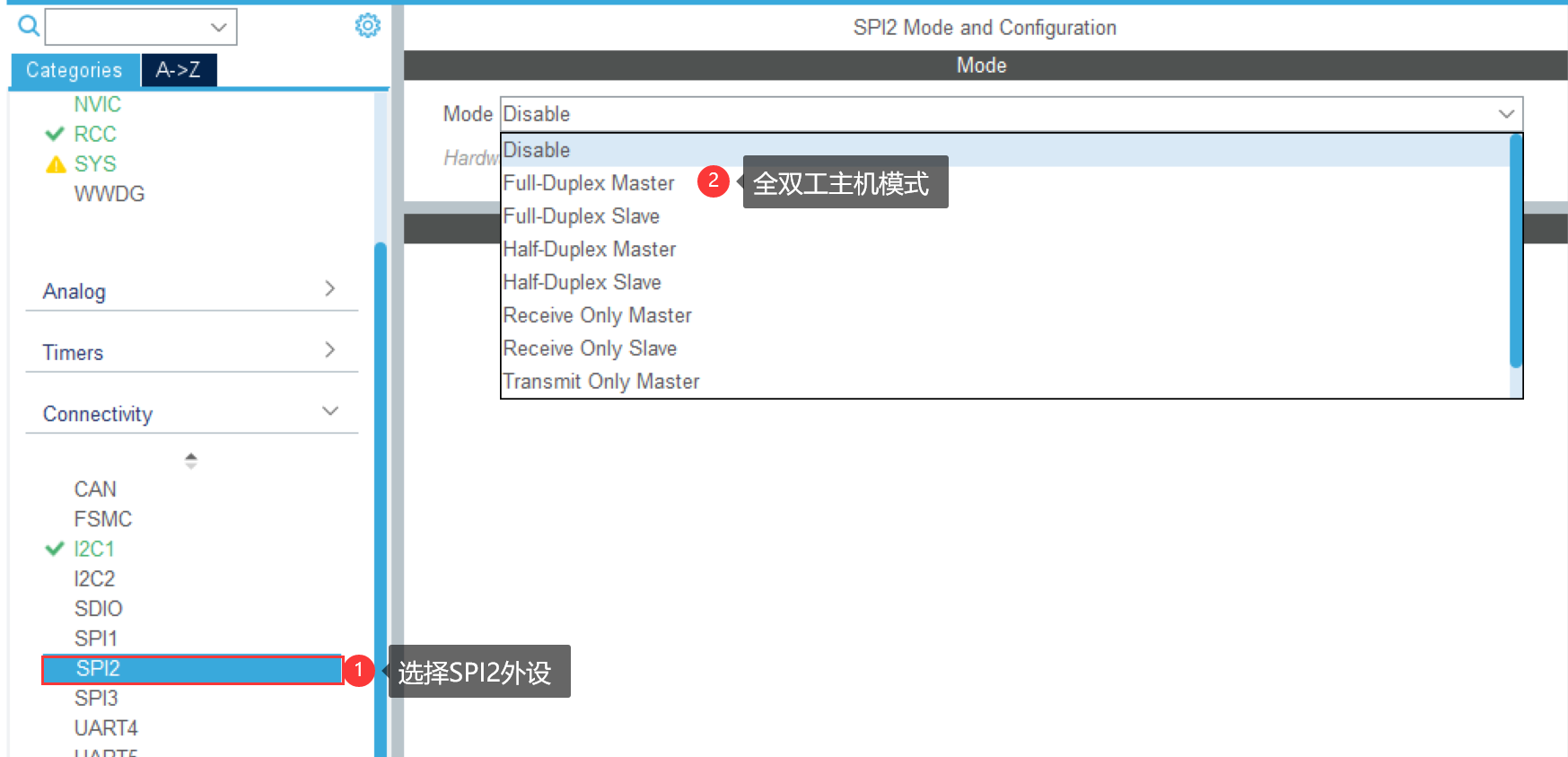
Task: Click the search magnifier icon
Action: point(29,26)
